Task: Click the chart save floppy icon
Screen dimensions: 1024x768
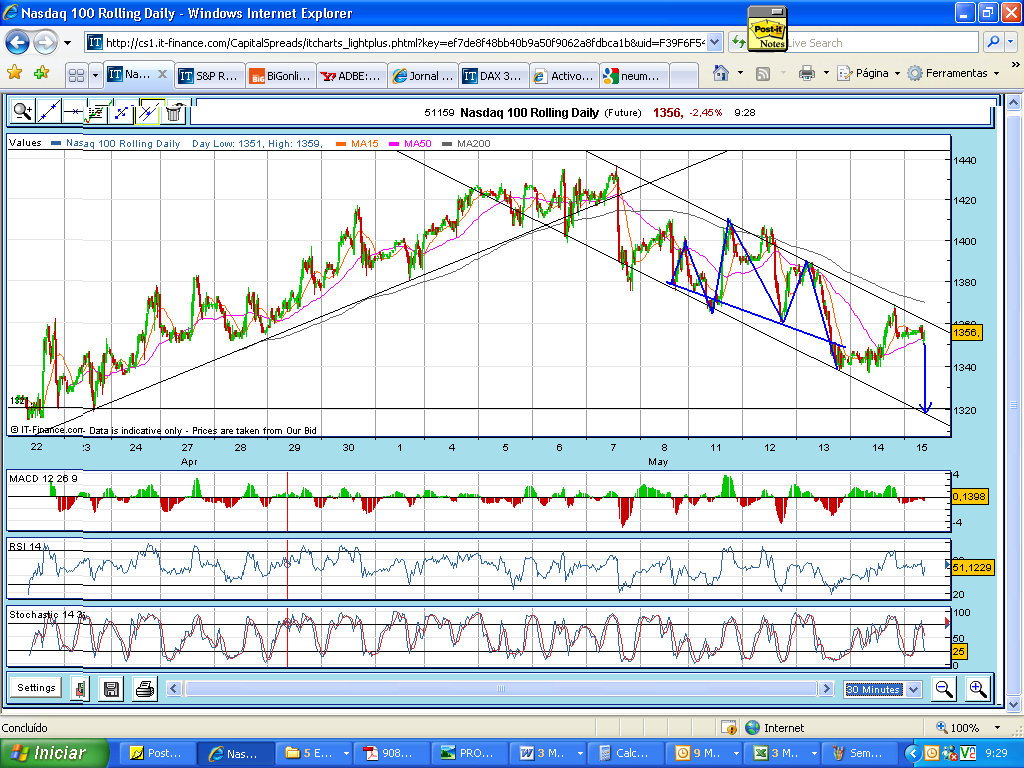Action: click(112, 689)
